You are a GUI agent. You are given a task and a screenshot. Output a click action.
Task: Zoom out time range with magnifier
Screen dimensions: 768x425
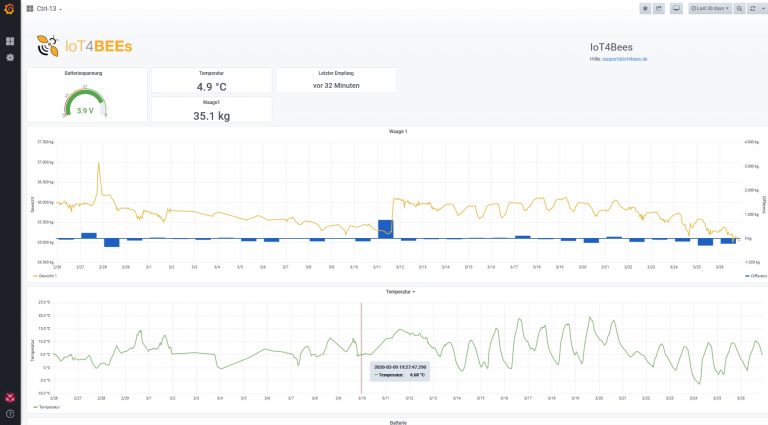(739, 8)
